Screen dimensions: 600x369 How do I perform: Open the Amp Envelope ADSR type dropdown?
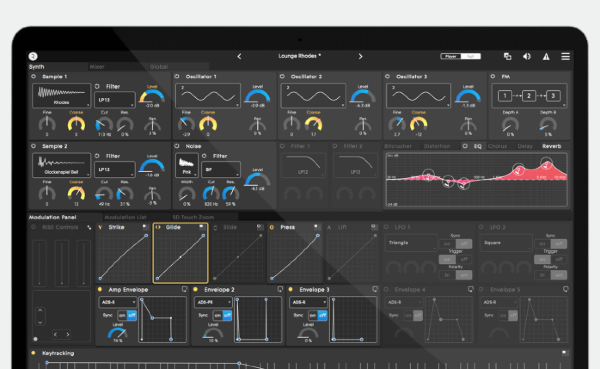click(118, 302)
